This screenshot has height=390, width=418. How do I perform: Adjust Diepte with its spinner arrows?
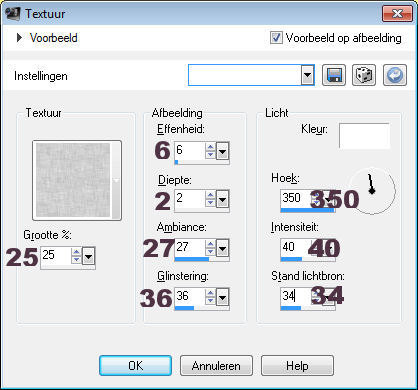210,199
